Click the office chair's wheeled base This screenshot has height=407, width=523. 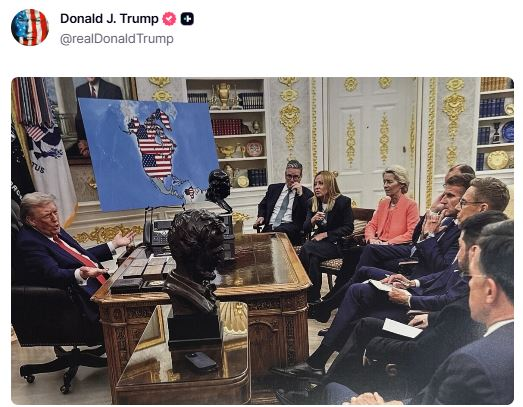63,369
